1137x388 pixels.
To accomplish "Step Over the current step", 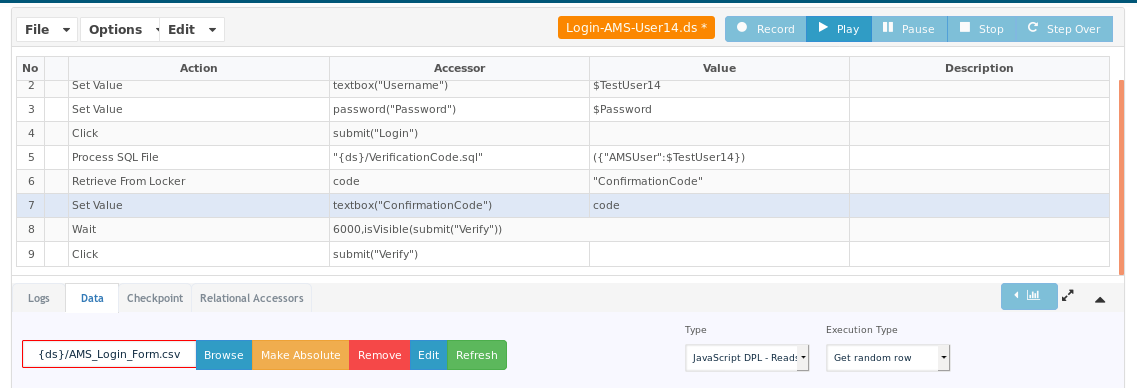I will [x=1064, y=29].
